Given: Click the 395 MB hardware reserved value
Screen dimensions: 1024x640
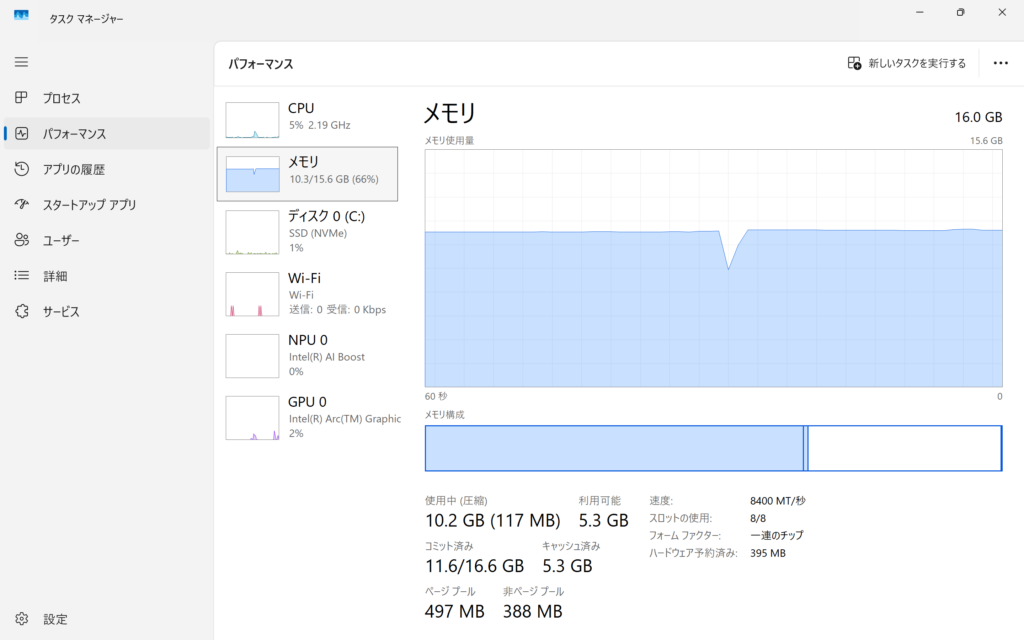Looking at the screenshot, I should coord(767,553).
